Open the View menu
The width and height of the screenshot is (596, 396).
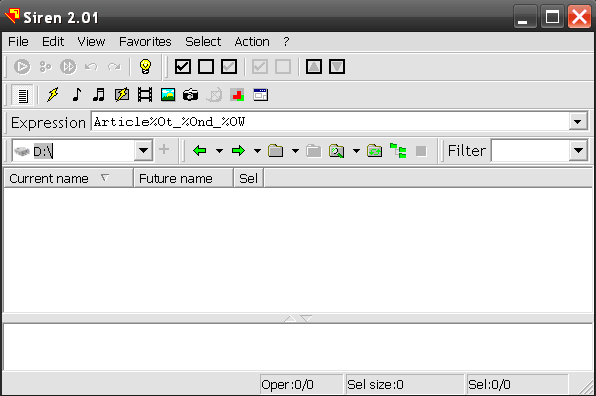click(x=91, y=41)
